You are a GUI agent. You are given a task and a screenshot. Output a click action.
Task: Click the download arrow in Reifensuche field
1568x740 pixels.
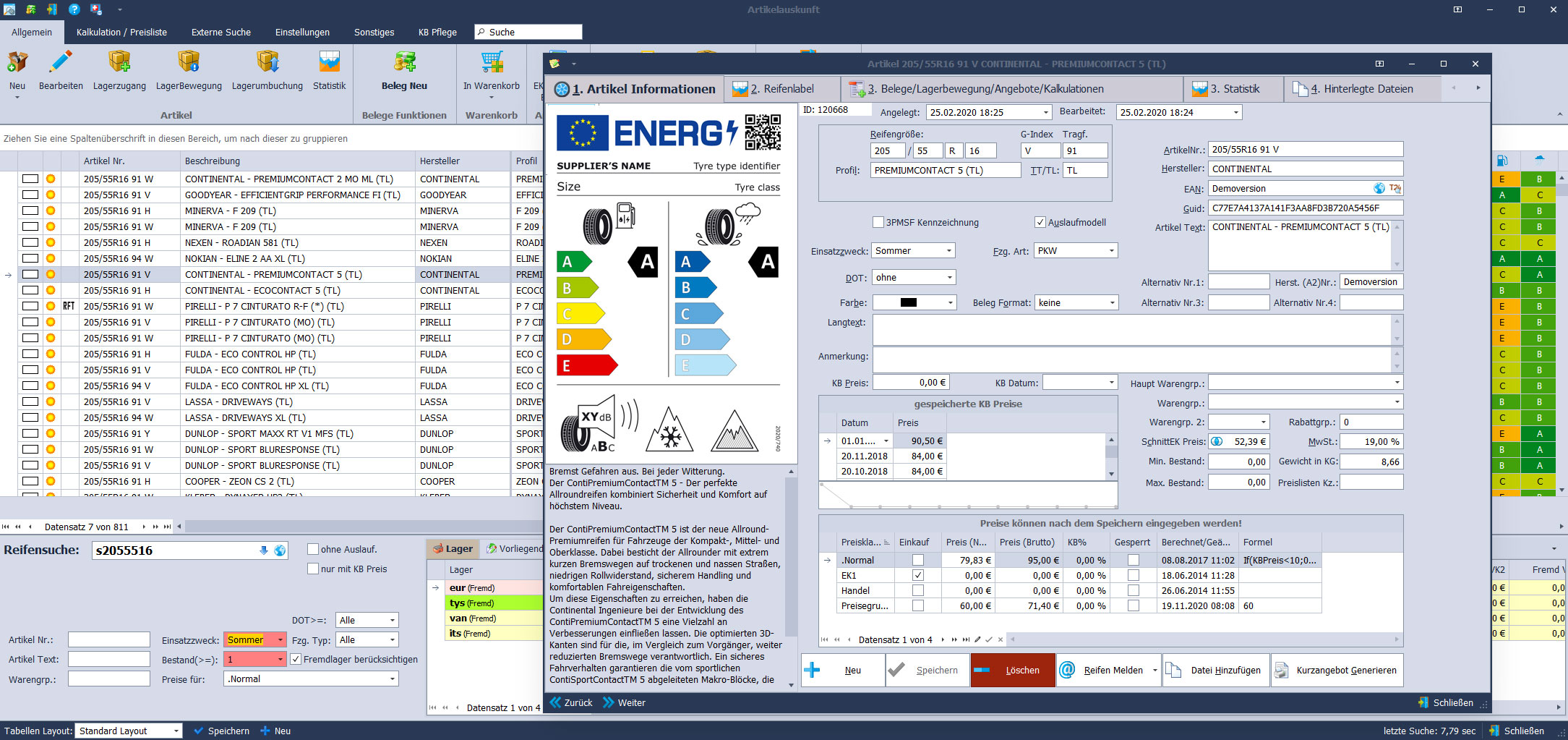[264, 550]
